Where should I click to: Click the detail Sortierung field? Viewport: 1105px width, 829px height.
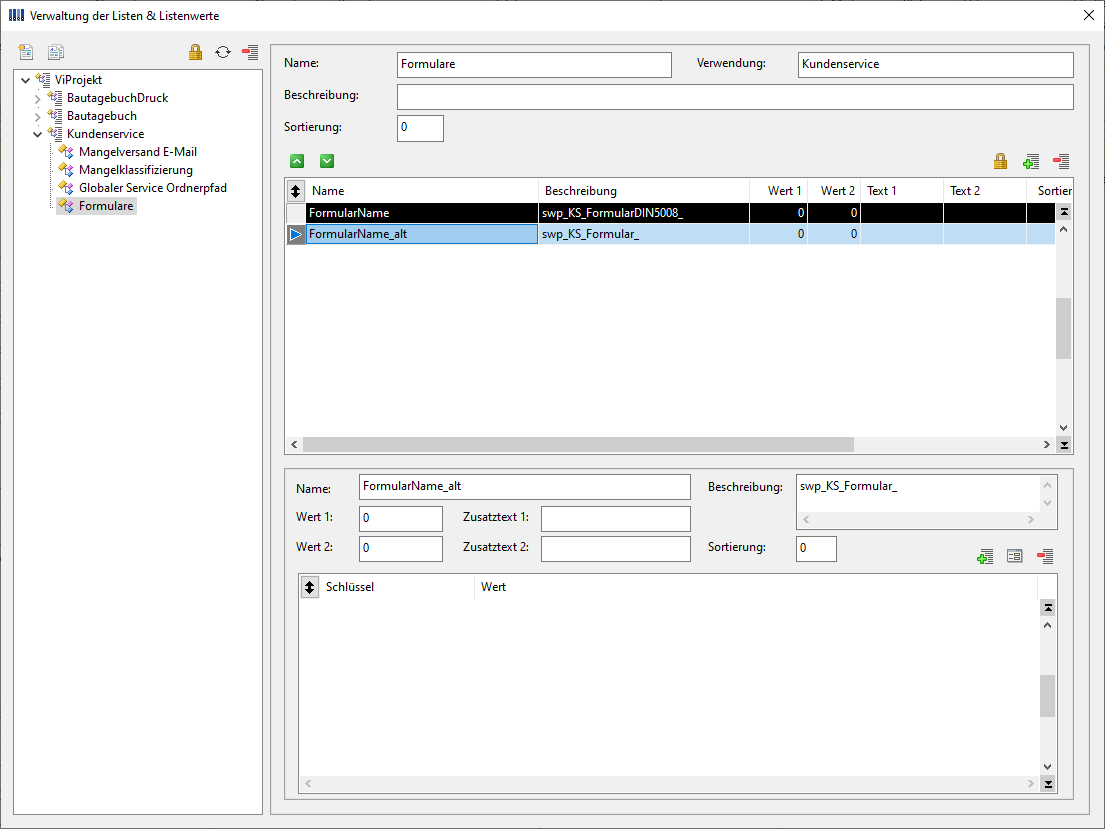click(x=816, y=548)
